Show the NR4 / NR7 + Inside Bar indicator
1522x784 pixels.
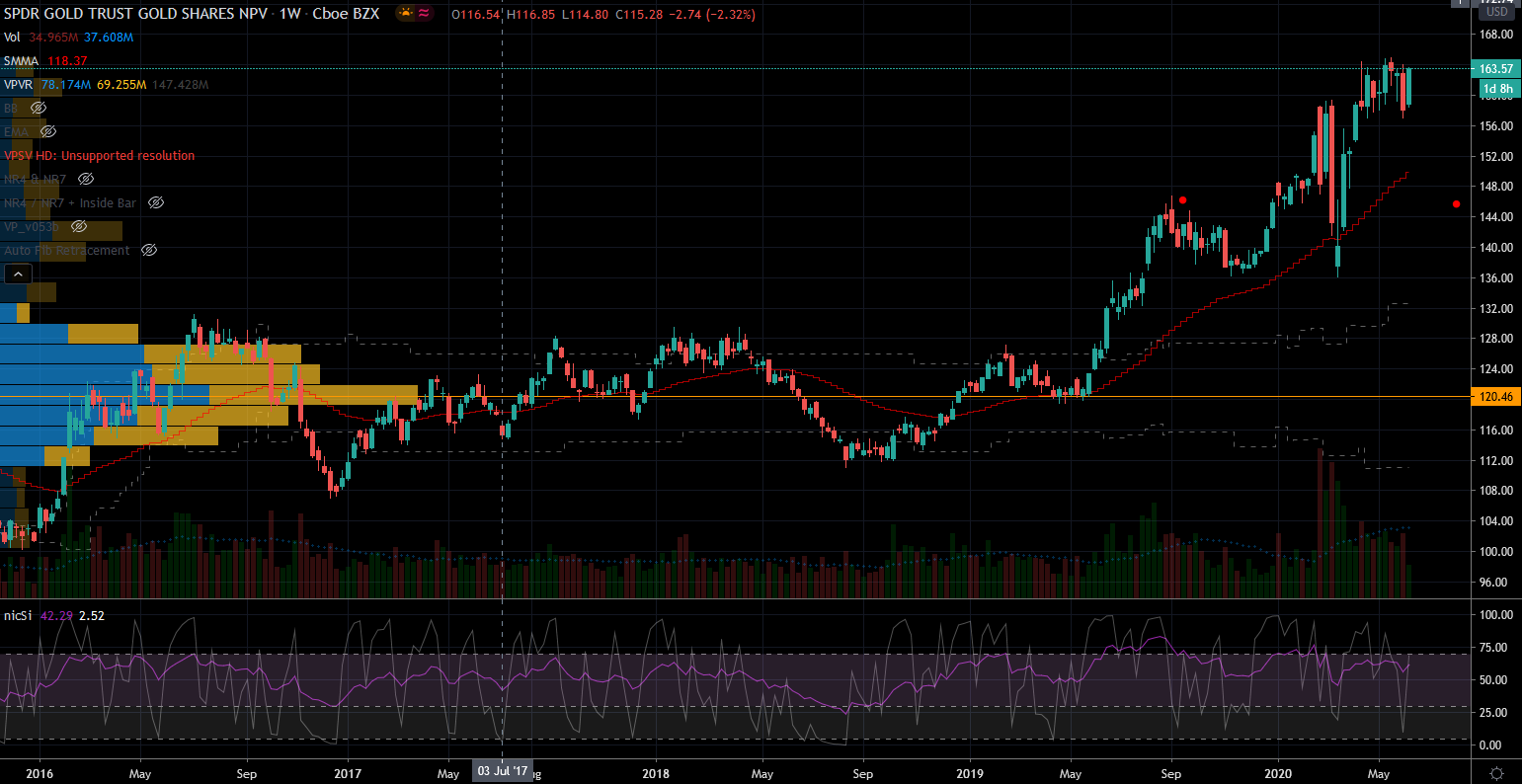click(155, 202)
